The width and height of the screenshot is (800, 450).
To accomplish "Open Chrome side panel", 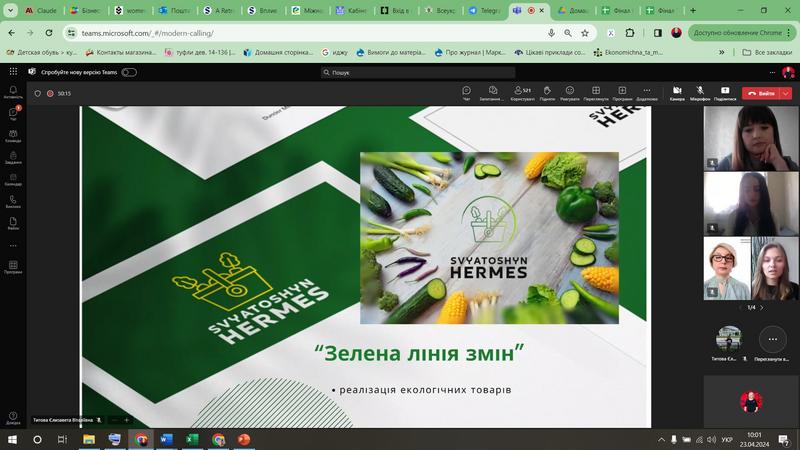I will 658,33.
